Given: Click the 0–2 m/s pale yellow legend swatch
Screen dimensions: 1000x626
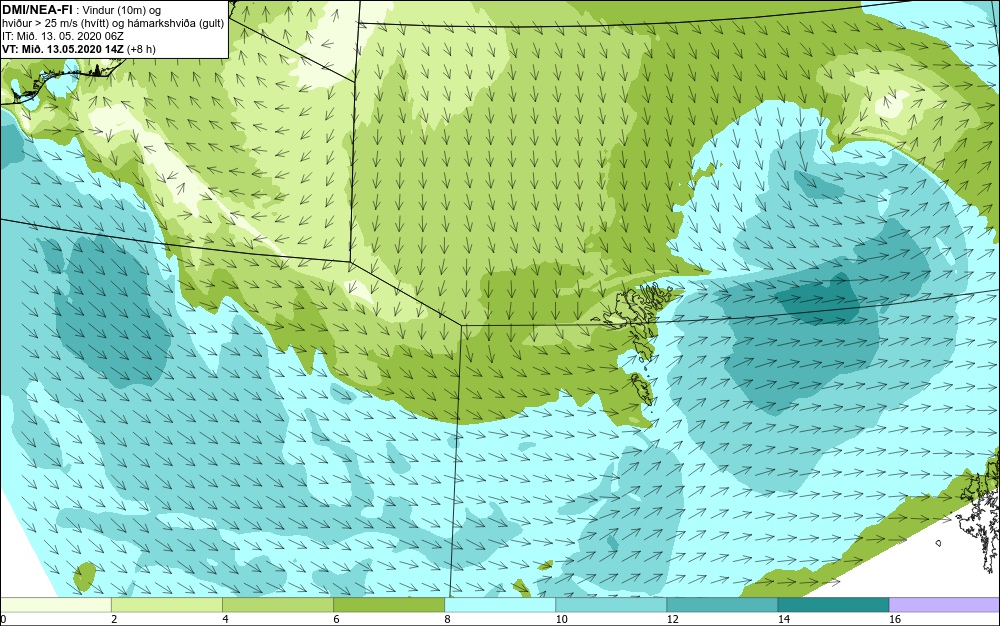Looking at the screenshot, I should [x=55, y=605].
